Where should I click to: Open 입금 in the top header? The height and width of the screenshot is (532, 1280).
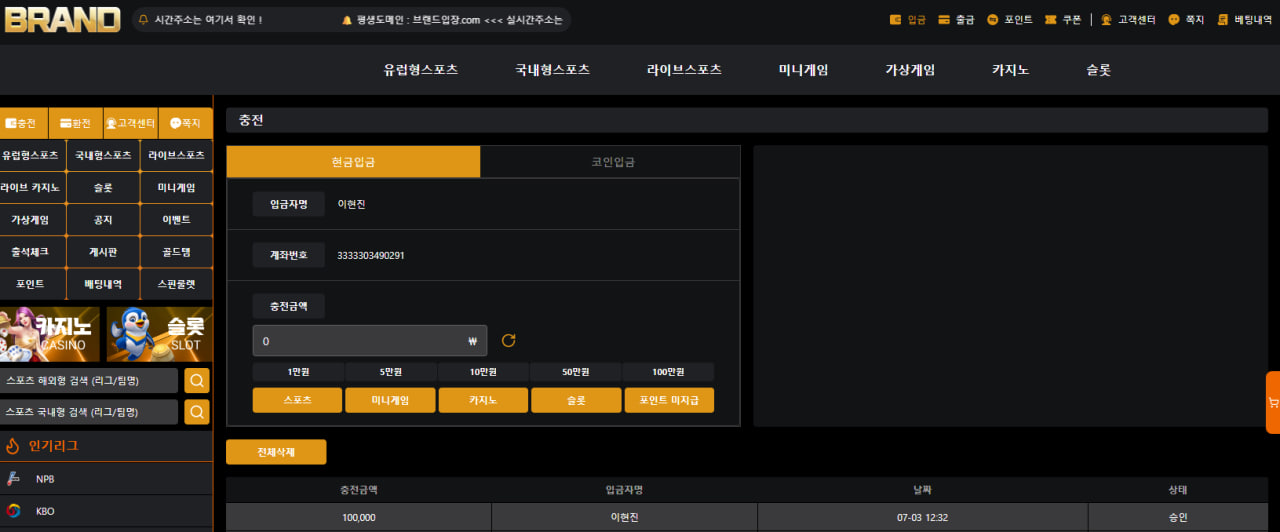tap(908, 20)
